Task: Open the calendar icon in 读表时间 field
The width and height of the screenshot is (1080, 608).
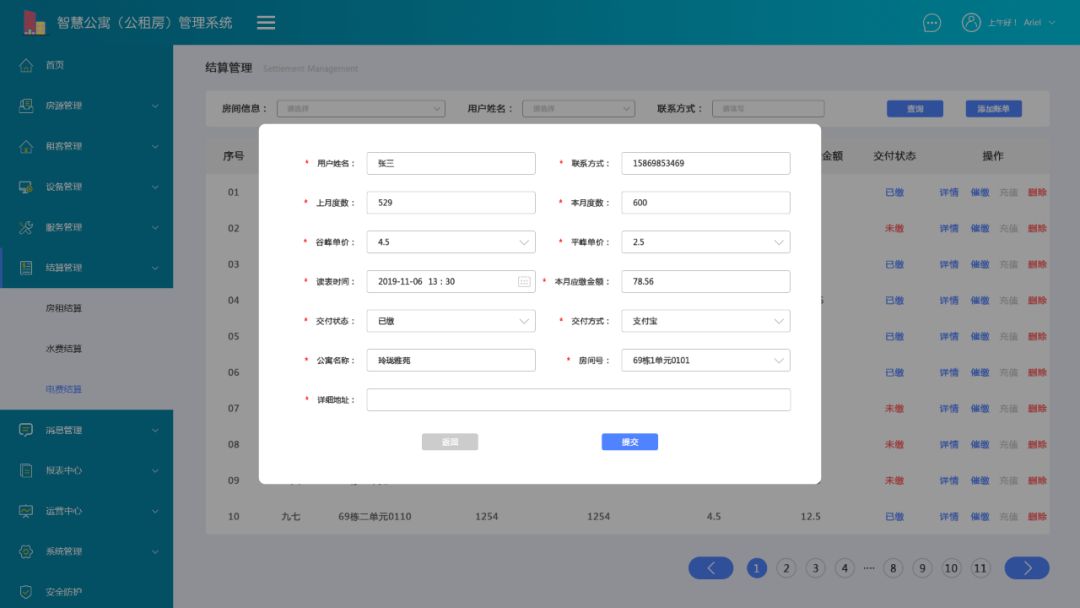Action: coord(524,281)
